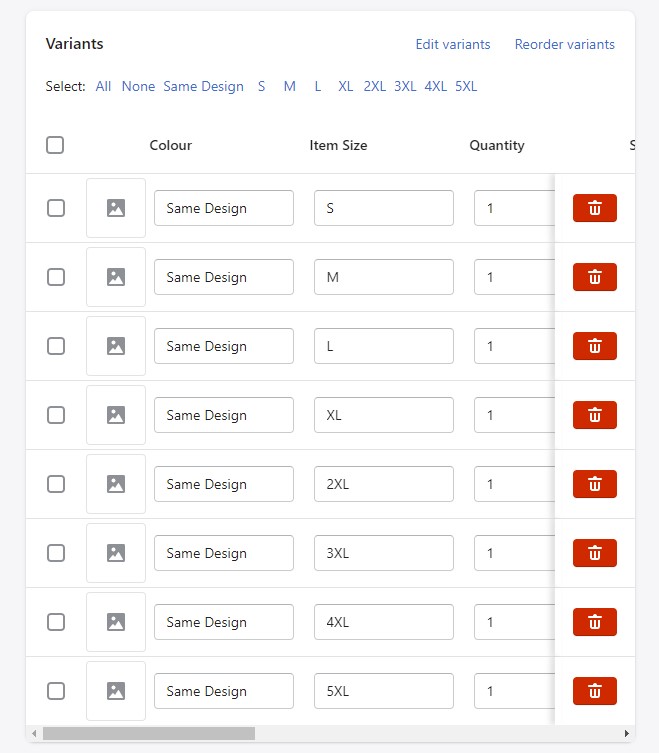This screenshot has height=753, width=659.
Task: Click the Colour column header
Action: point(171,145)
